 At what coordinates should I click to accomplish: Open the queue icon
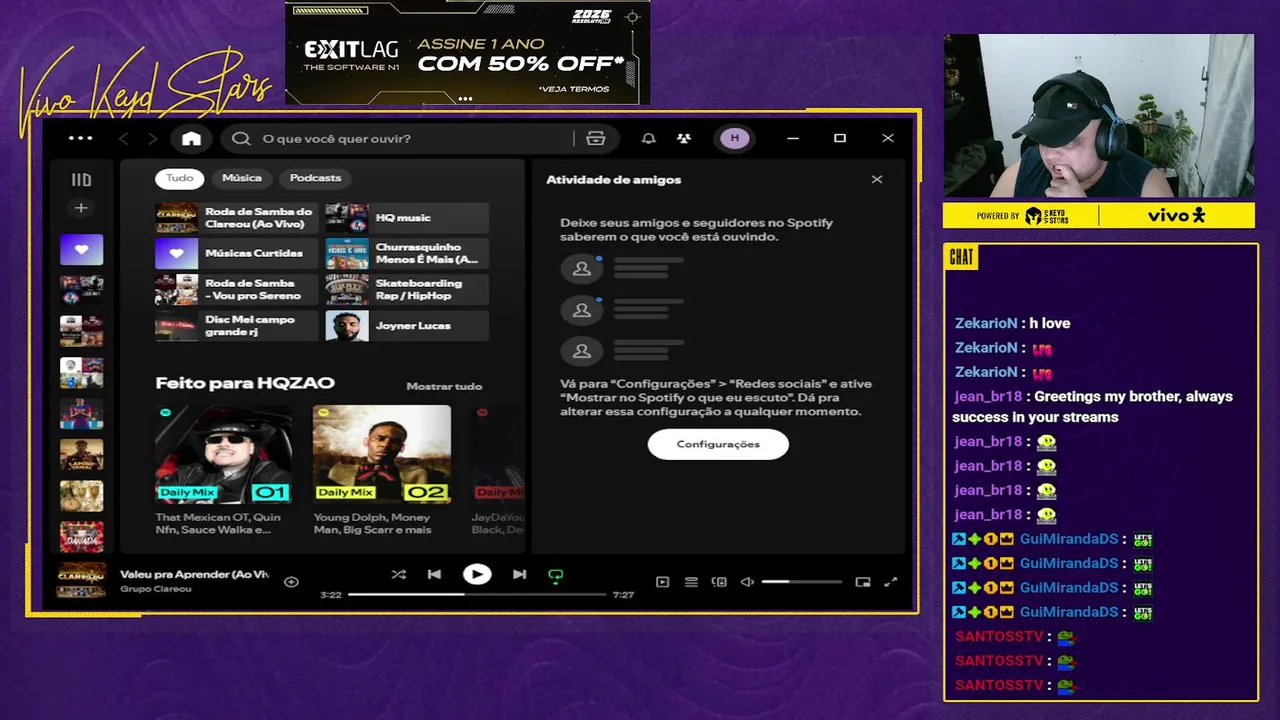pyautogui.click(x=690, y=582)
